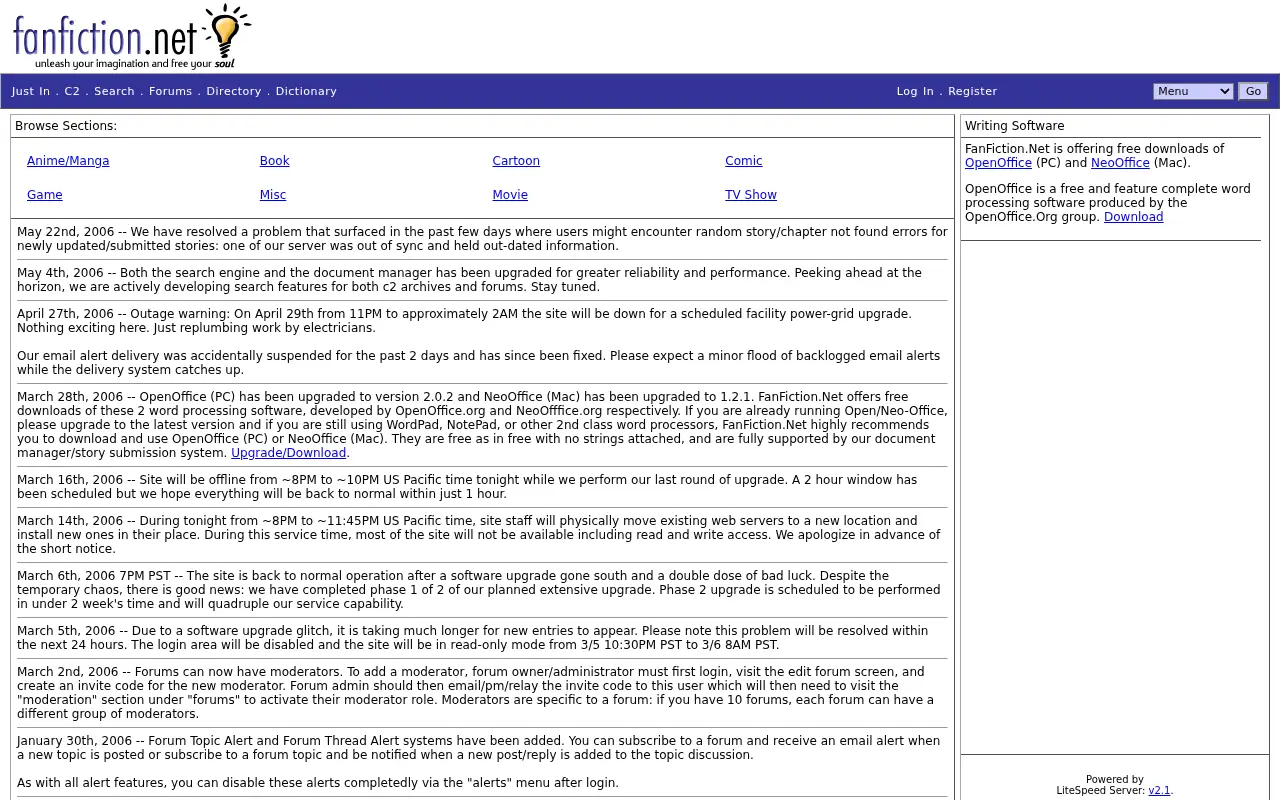Browse the Anime/Manga section
This screenshot has width=1280, height=800.
(68, 161)
